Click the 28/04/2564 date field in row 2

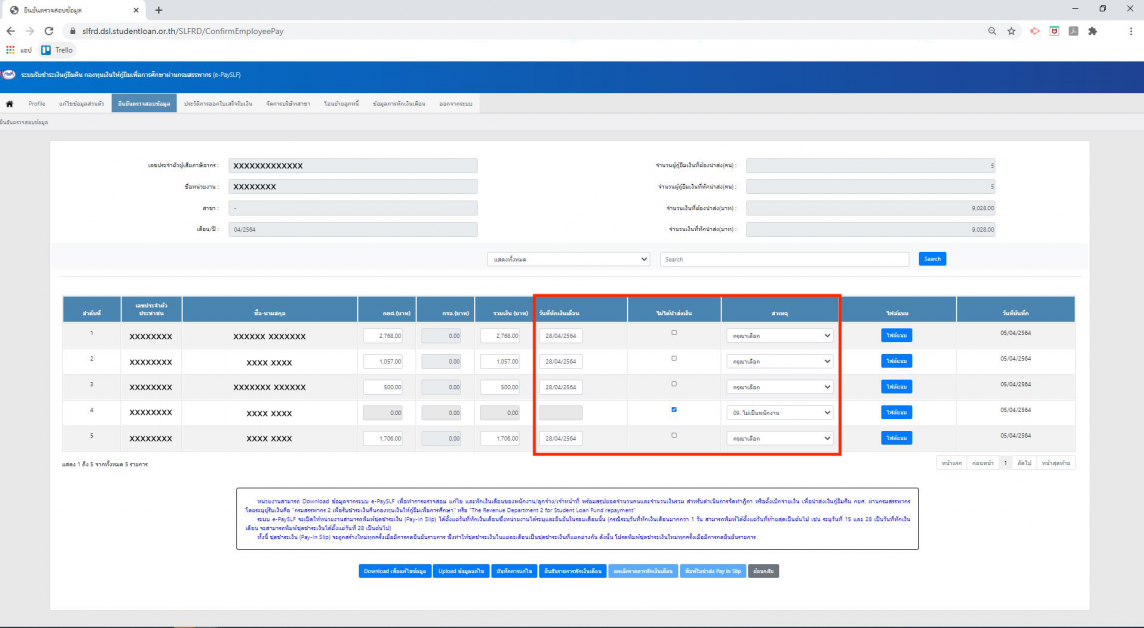[x=561, y=361]
